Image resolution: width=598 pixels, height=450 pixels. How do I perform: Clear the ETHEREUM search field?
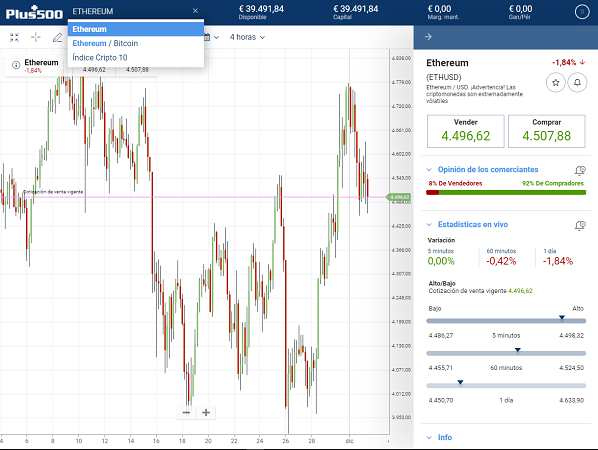pyautogui.click(x=195, y=11)
